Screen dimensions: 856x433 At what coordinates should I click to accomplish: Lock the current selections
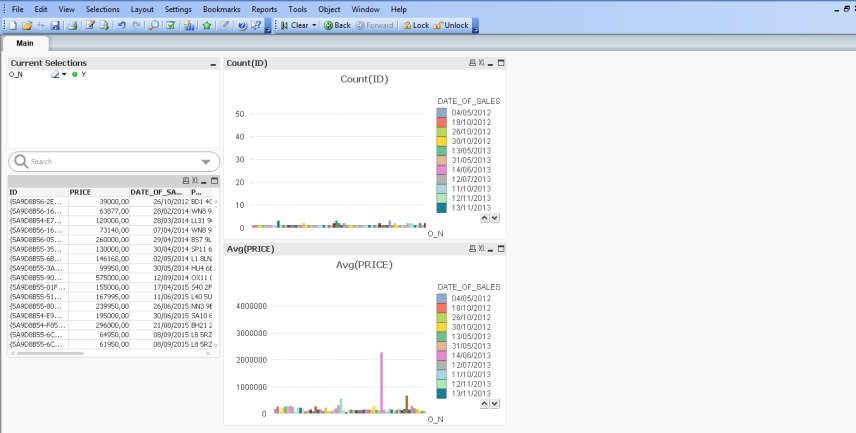[x=416, y=25]
